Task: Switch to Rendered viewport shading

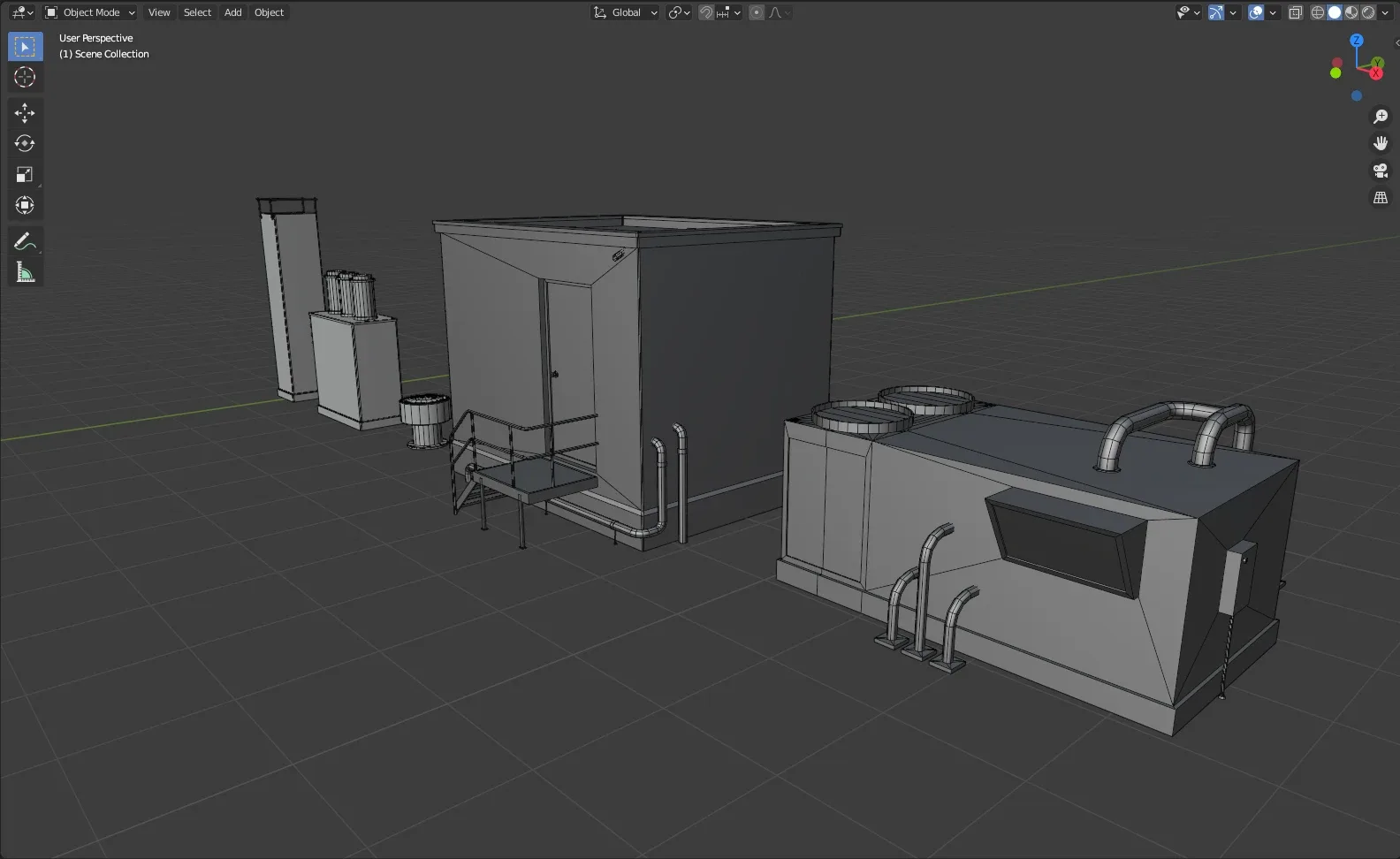Action: 1368,12
